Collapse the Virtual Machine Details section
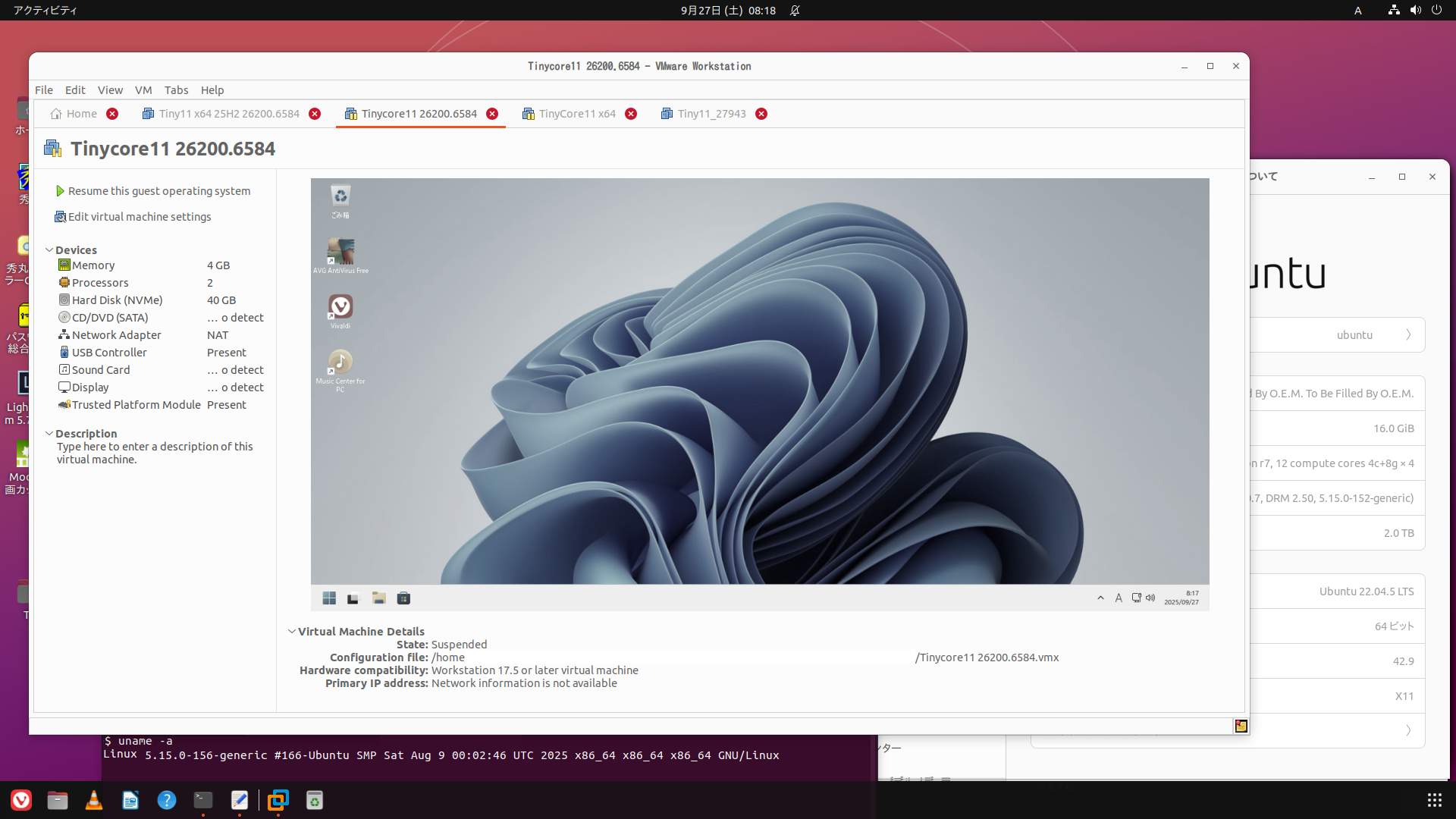Screen dimensions: 1456x819 292,632
